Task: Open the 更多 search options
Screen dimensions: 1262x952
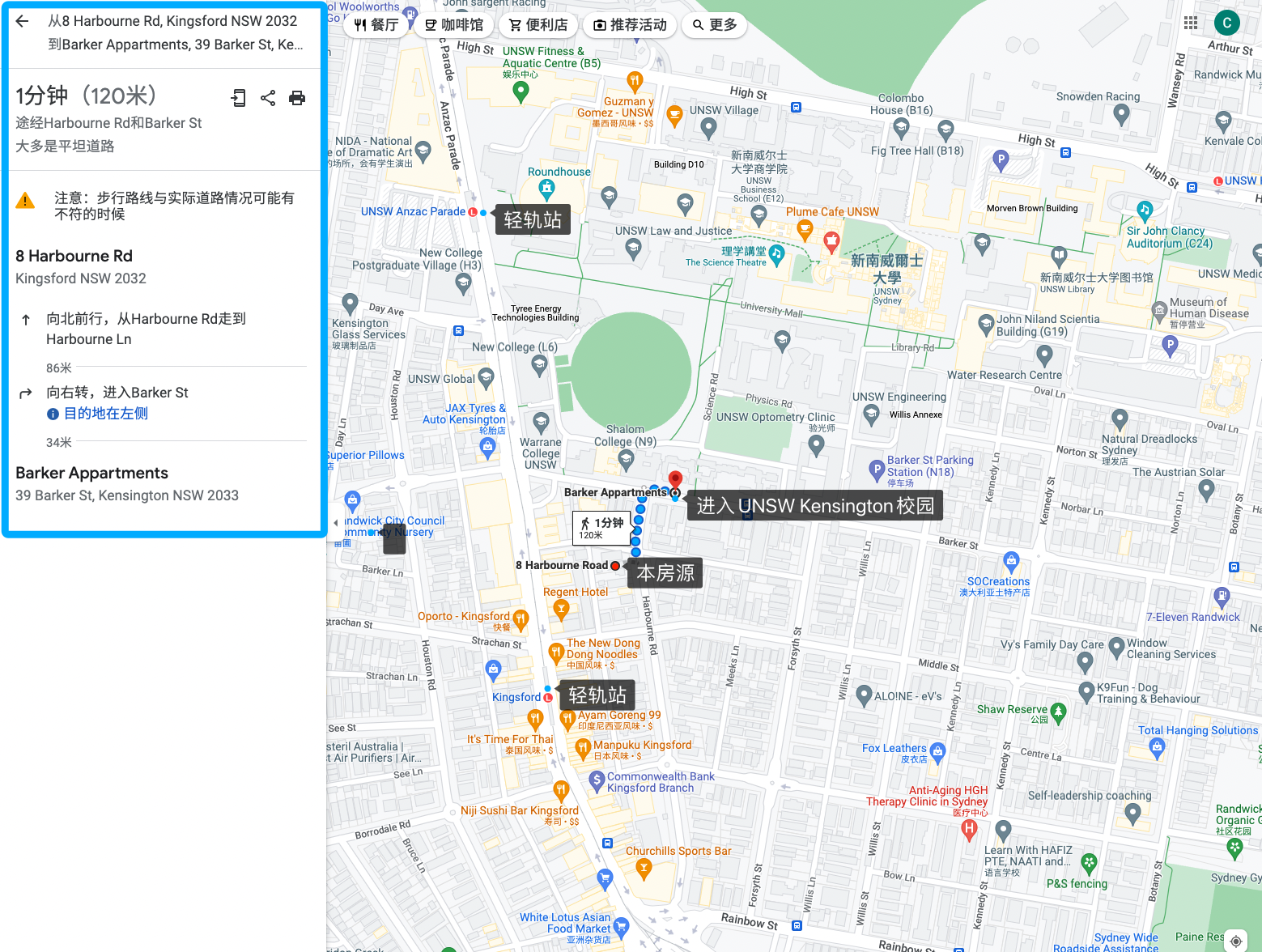Action: [x=714, y=25]
